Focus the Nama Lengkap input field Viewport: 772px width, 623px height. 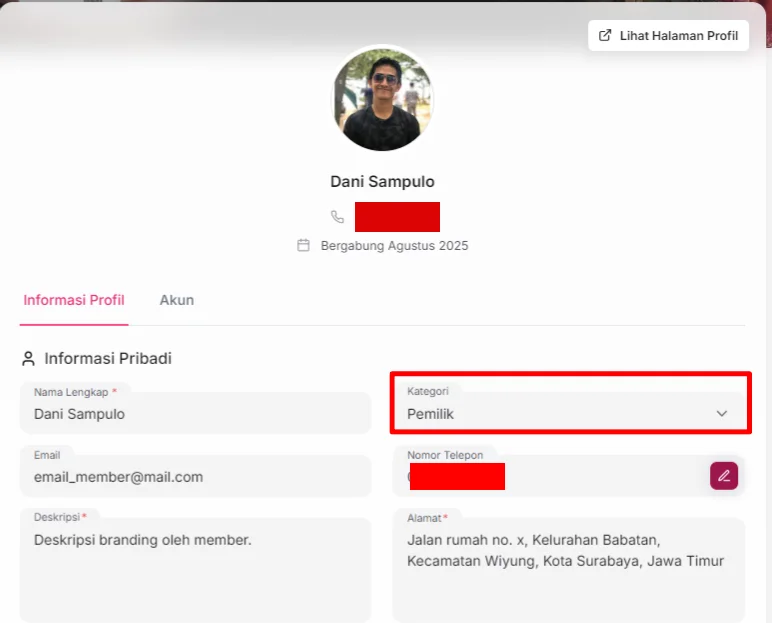[195, 413]
